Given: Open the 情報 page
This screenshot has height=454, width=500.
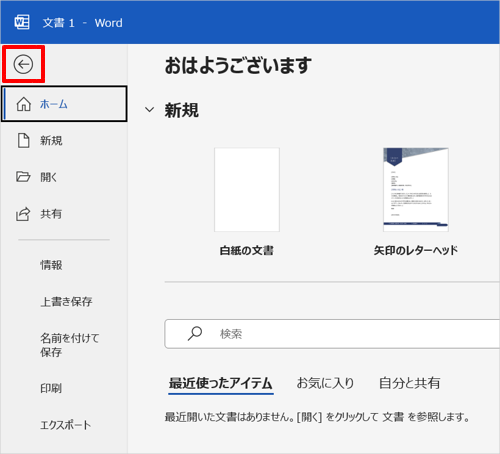Looking at the screenshot, I should pyautogui.click(x=51, y=265).
